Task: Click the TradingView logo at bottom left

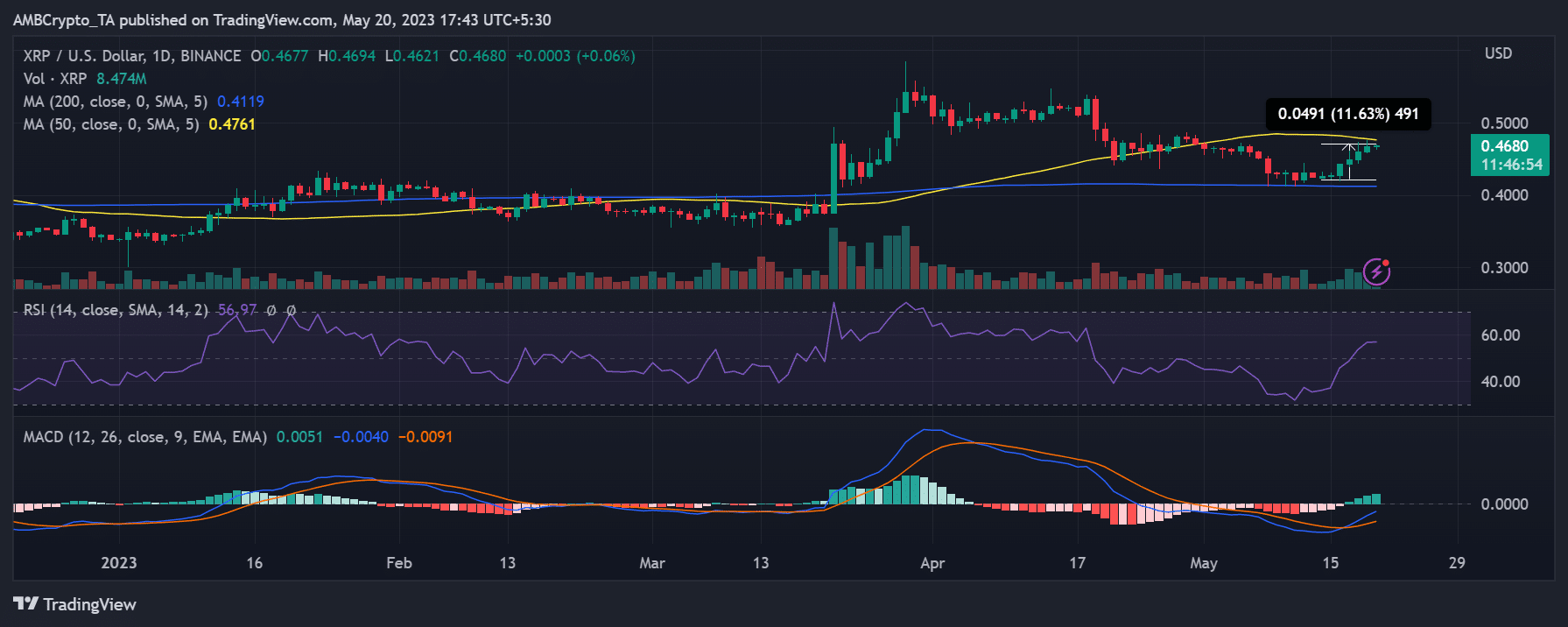Action: pyautogui.click(x=75, y=604)
